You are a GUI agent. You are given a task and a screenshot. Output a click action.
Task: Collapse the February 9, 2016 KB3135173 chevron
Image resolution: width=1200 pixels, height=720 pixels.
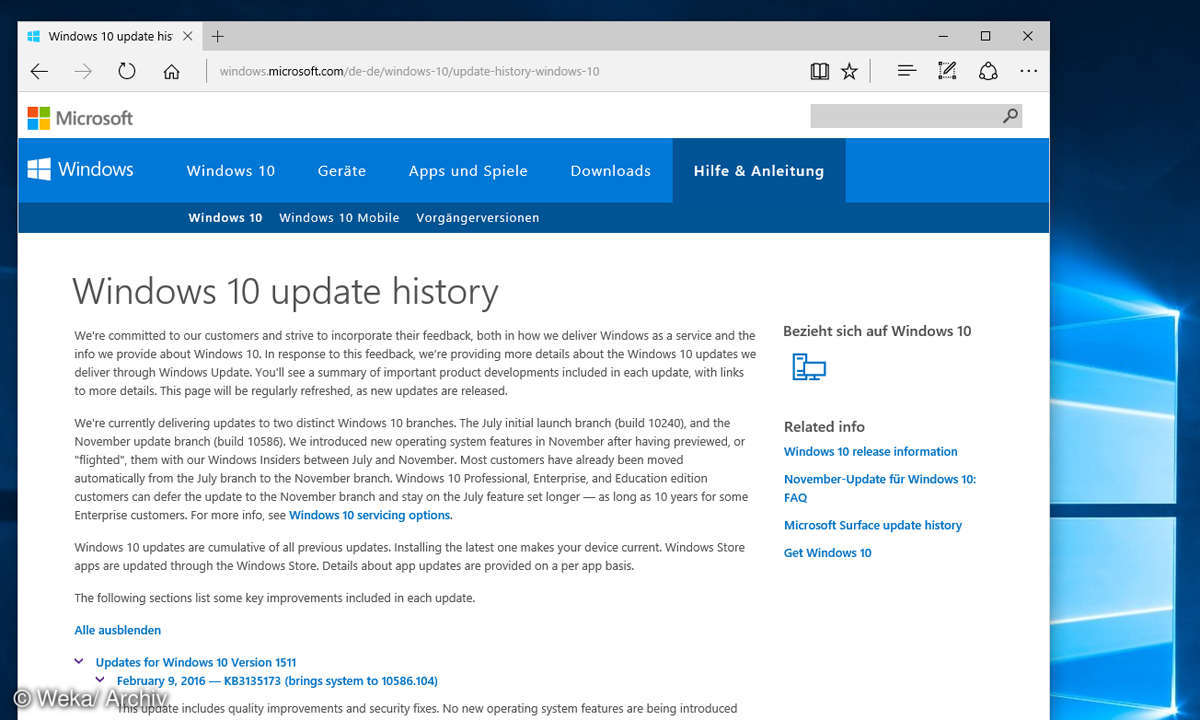click(100, 680)
